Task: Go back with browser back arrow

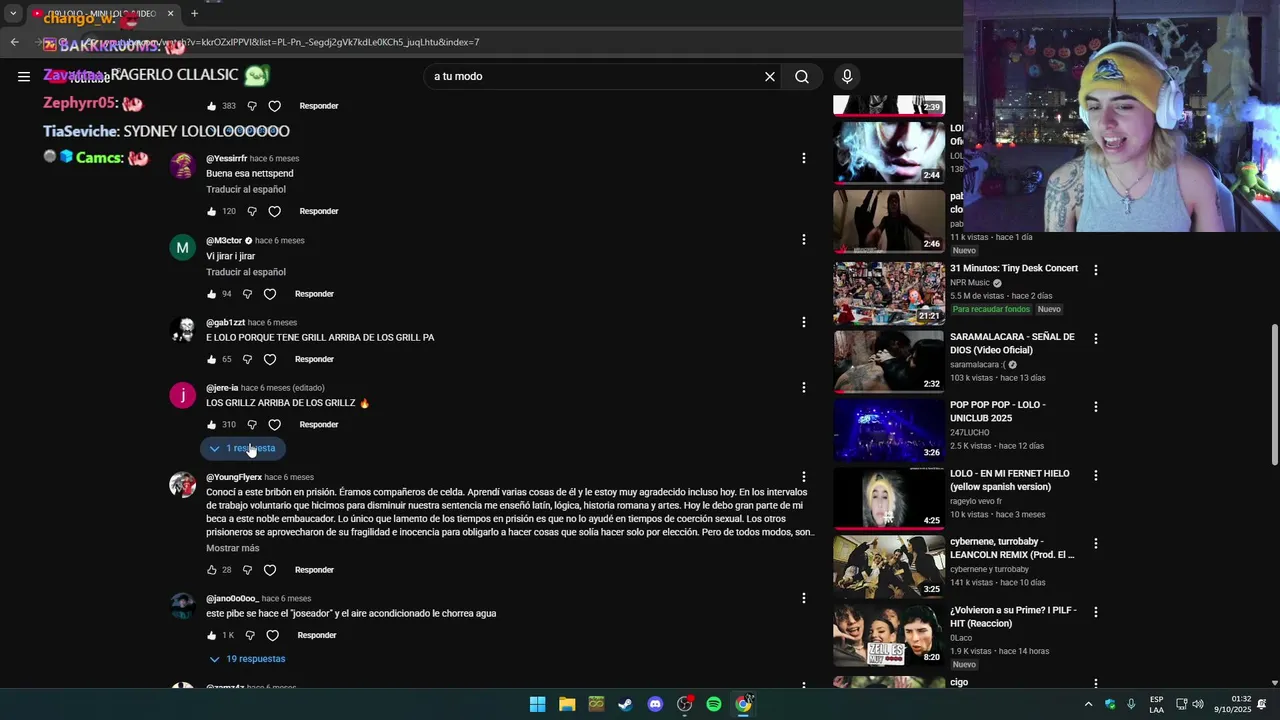Action: (x=14, y=42)
